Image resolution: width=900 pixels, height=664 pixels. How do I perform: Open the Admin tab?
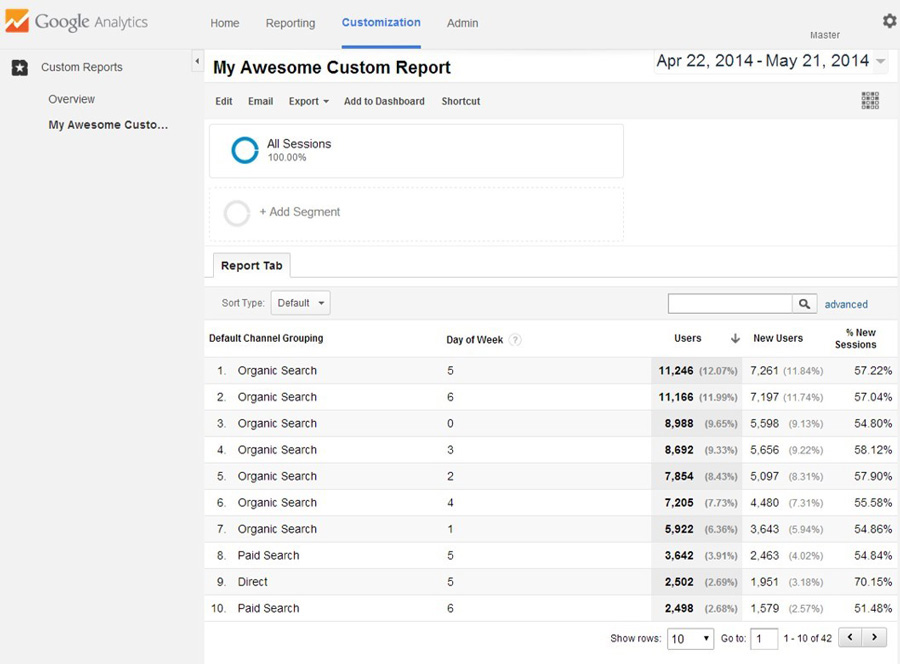[x=462, y=23]
